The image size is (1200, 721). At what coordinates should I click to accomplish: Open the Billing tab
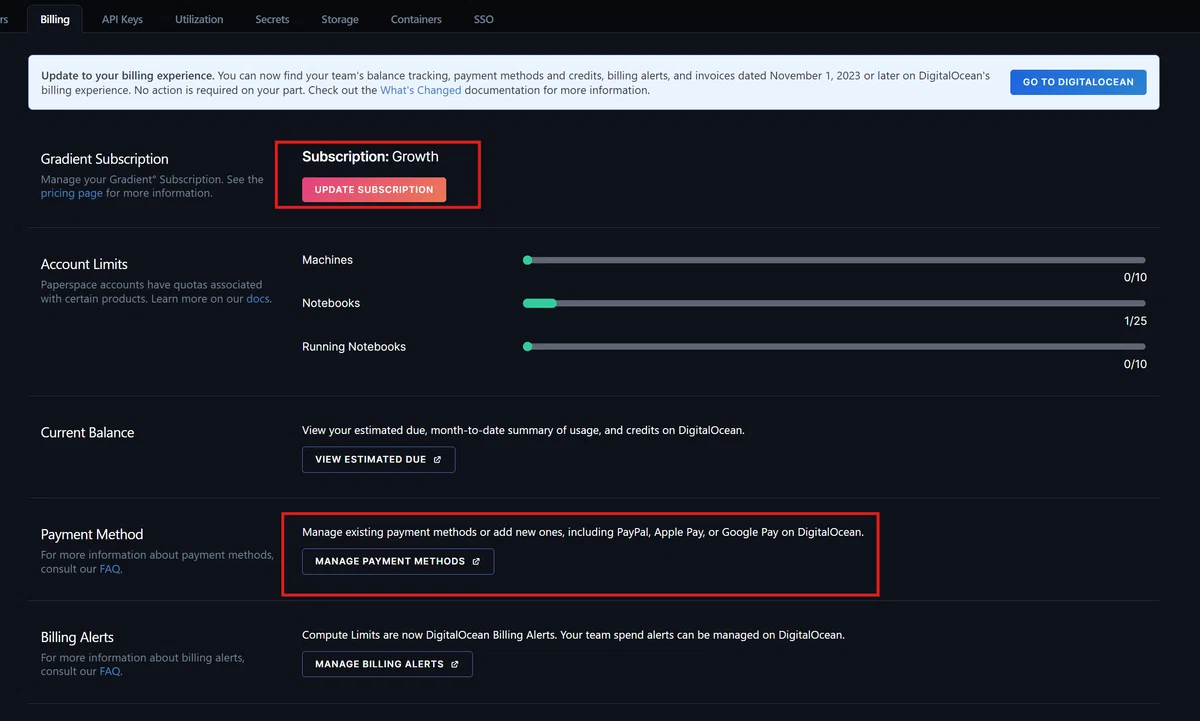coord(55,19)
